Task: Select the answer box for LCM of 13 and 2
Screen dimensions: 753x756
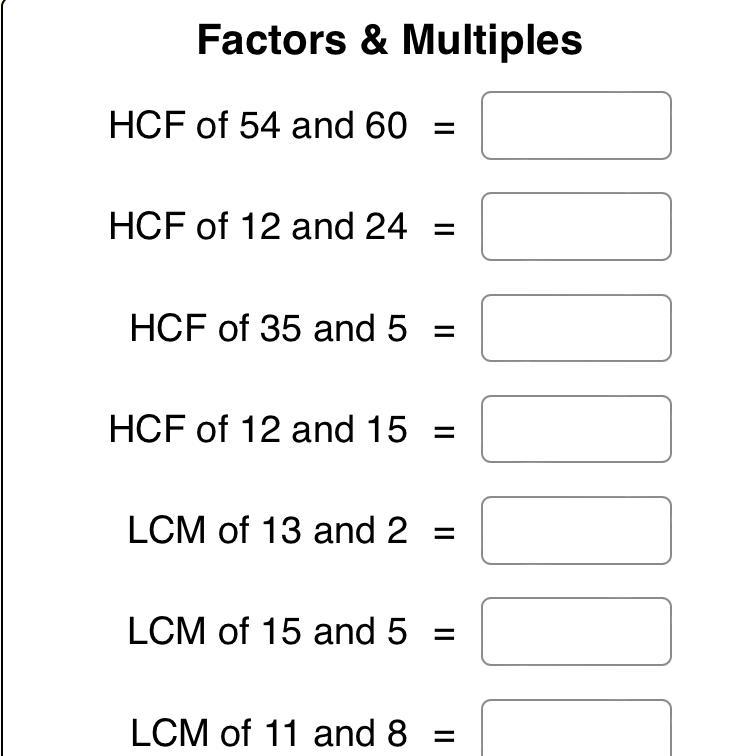Action: tap(576, 530)
